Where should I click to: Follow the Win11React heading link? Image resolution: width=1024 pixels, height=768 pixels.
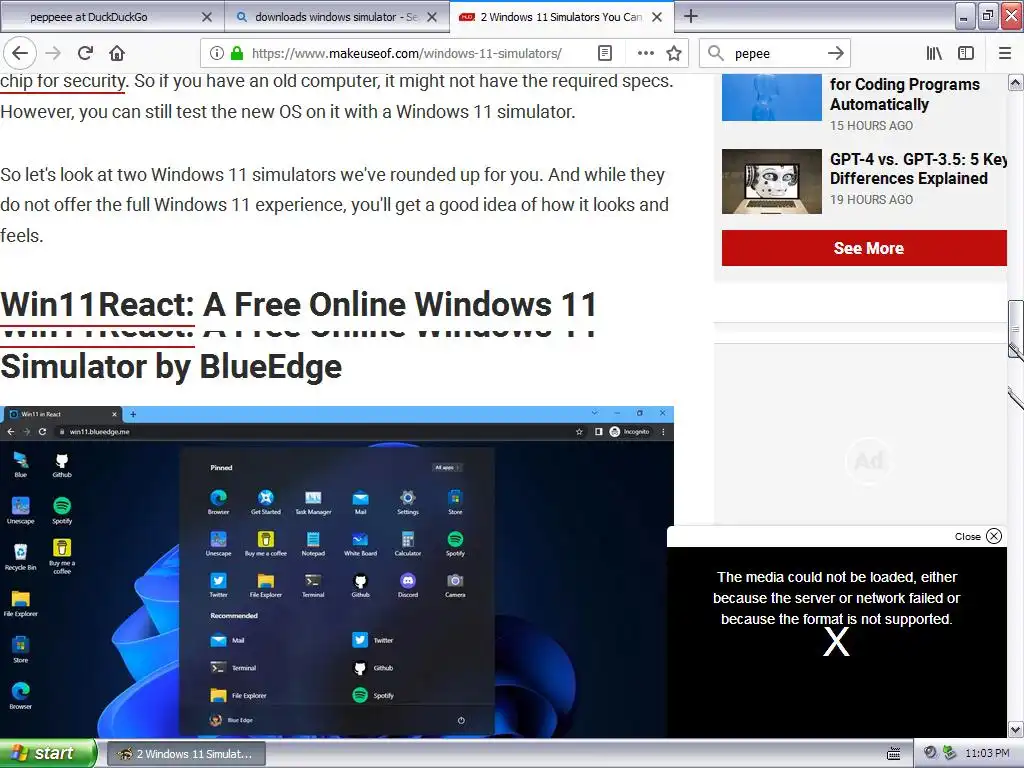pyautogui.click(x=97, y=305)
